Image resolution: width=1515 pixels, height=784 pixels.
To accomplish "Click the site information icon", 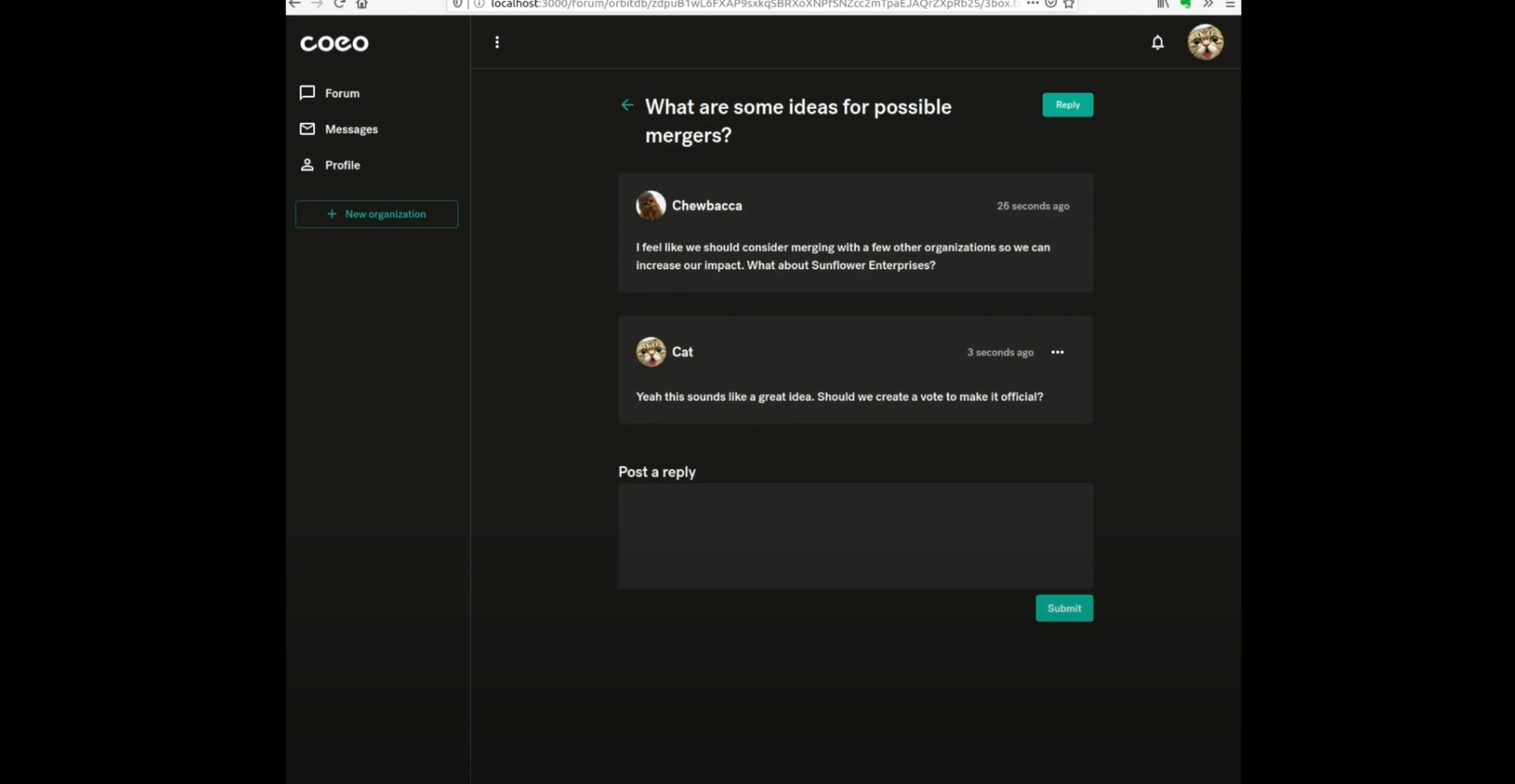I will point(479,4).
